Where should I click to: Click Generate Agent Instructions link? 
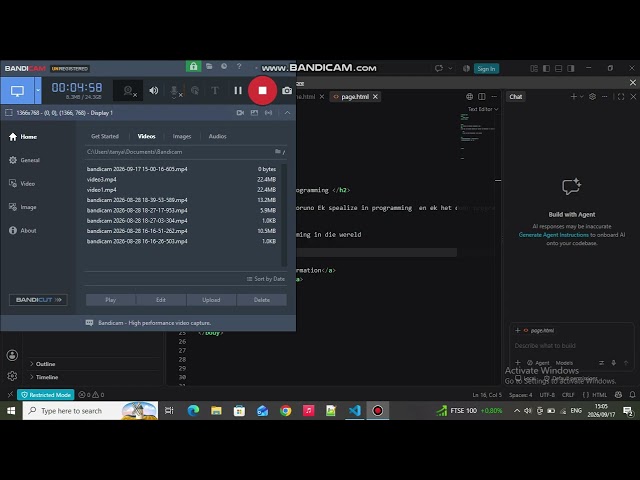553,235
